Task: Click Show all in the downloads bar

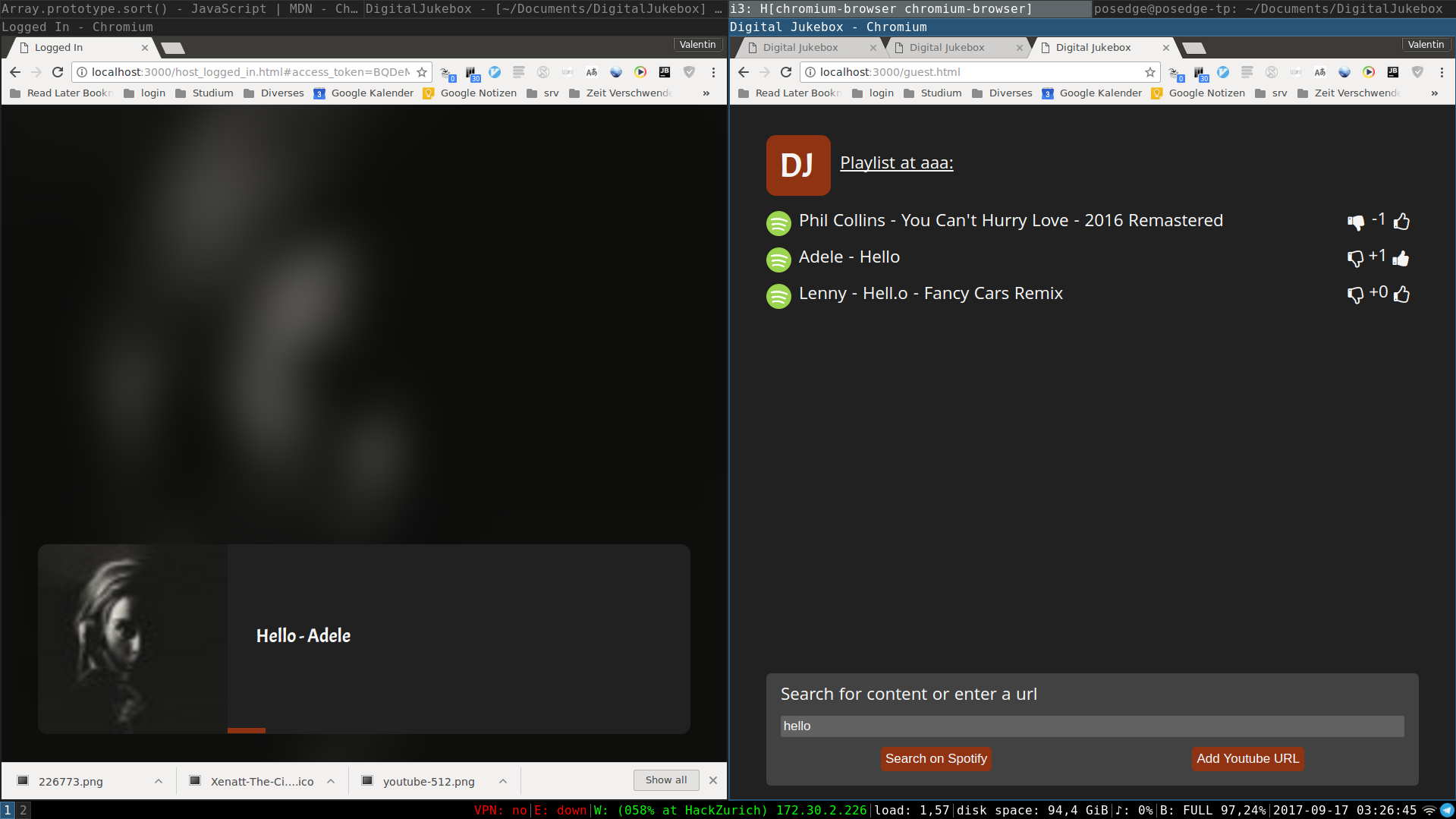Action: (666, 780)
